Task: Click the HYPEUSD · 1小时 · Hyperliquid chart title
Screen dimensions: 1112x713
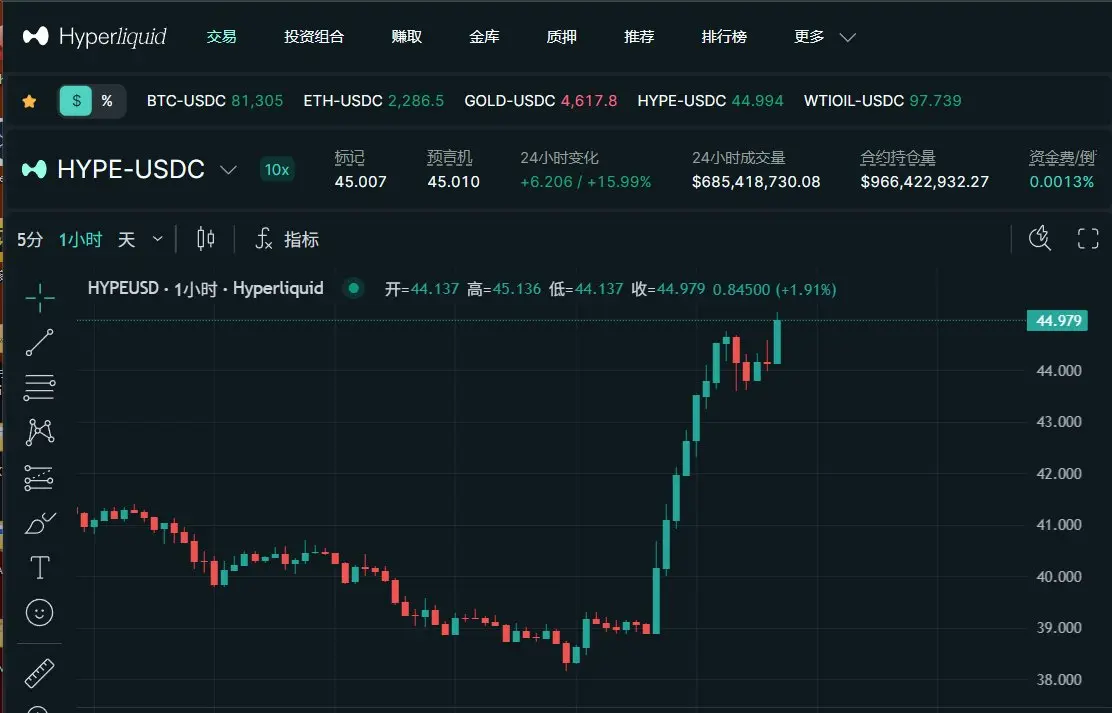Action: 206,288
